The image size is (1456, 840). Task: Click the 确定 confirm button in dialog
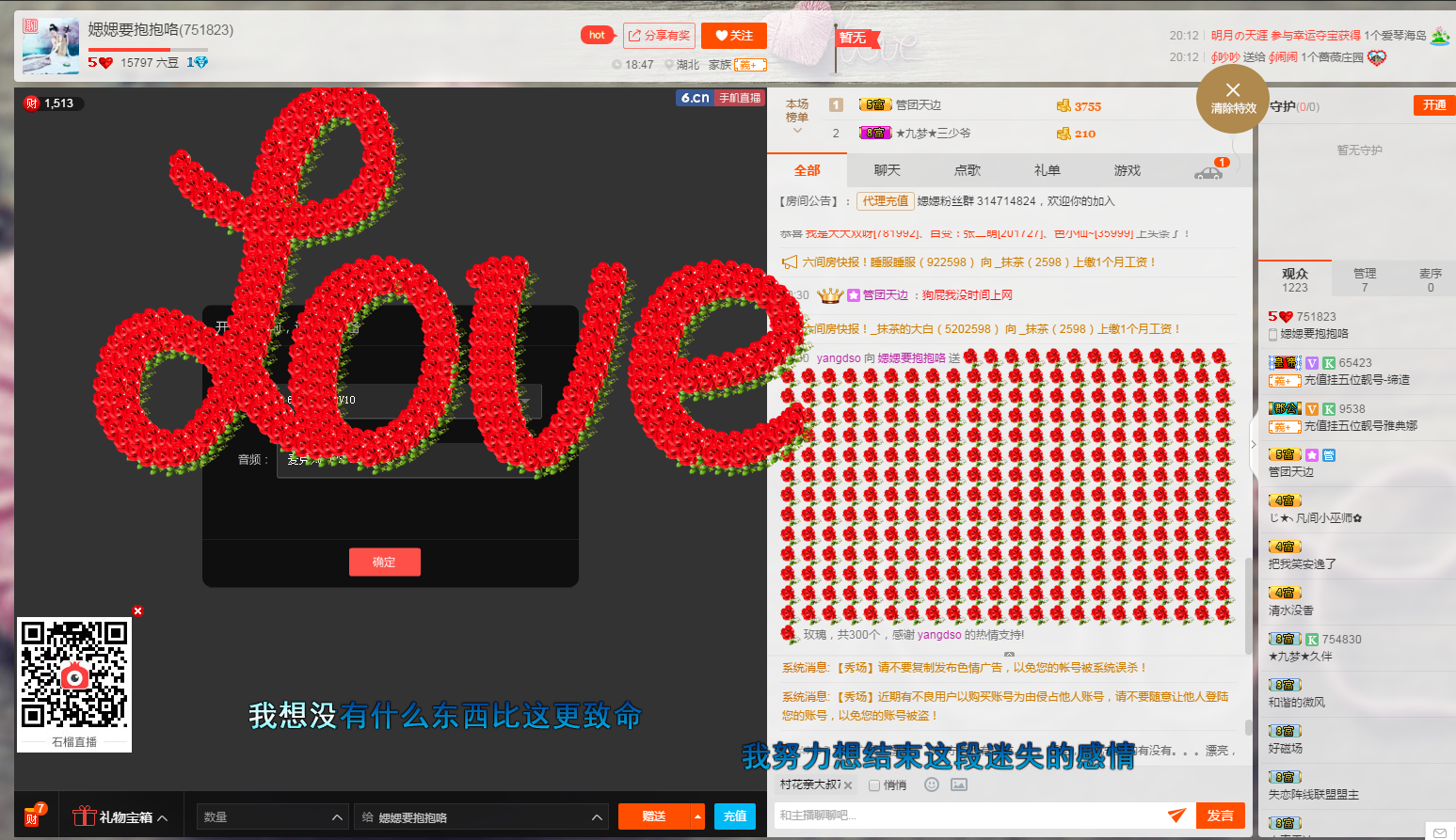tap(384, 562)
